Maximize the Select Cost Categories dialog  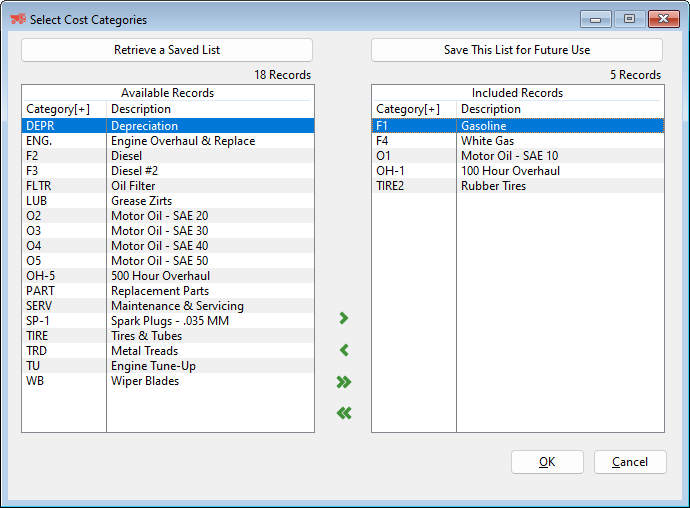tap(629, 19)
